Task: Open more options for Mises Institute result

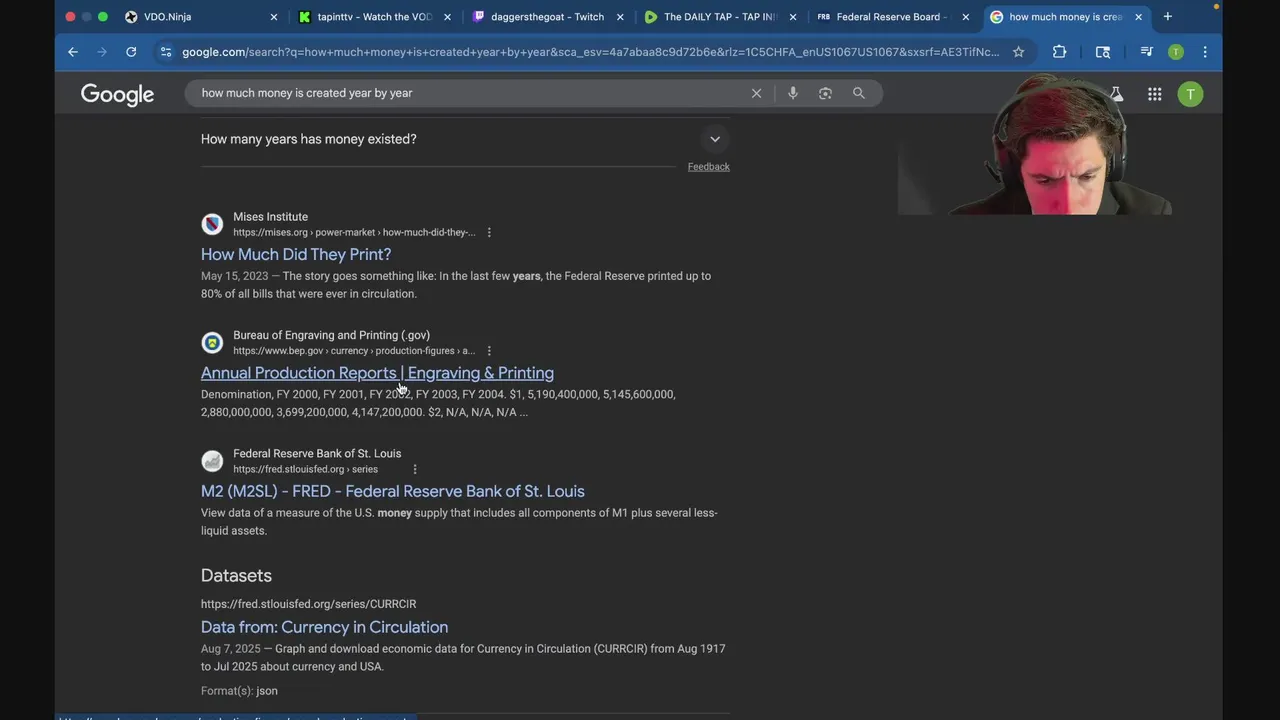Action: click(x=489, y=232)
